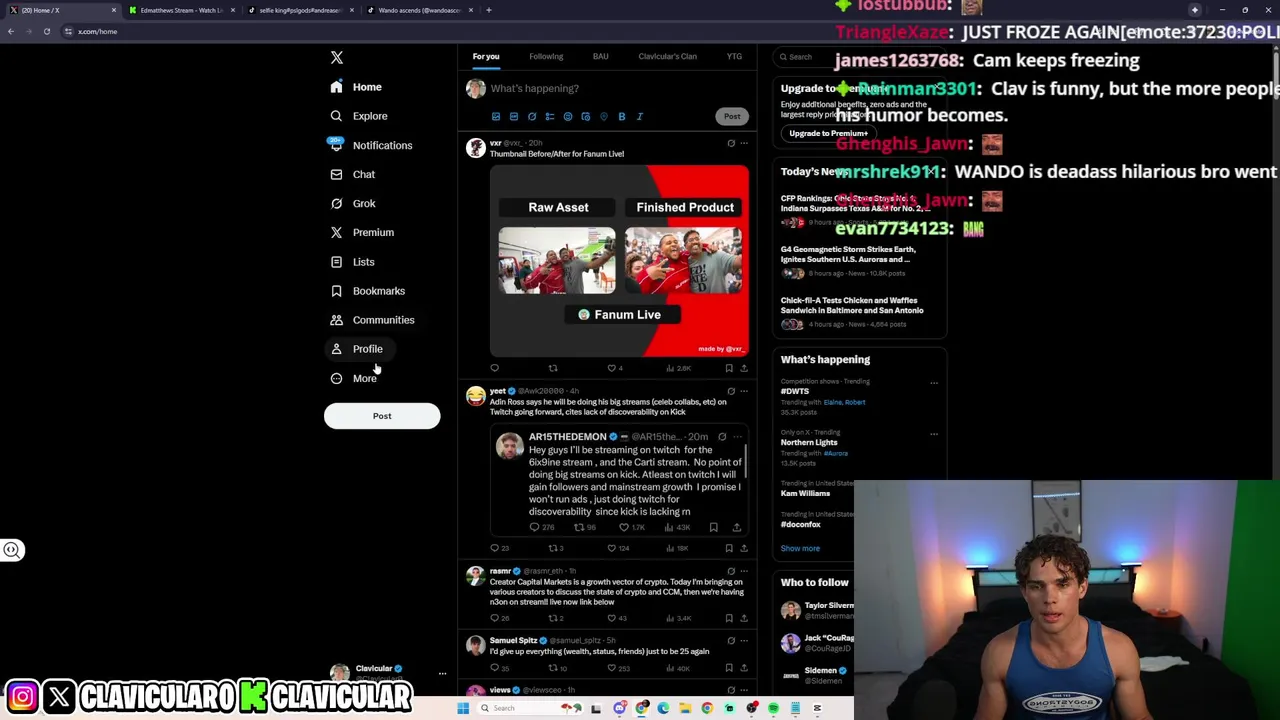Click the Upgrade to Premium+ button
This screenshot has height=720, width=1280.
tap(828, 133)
